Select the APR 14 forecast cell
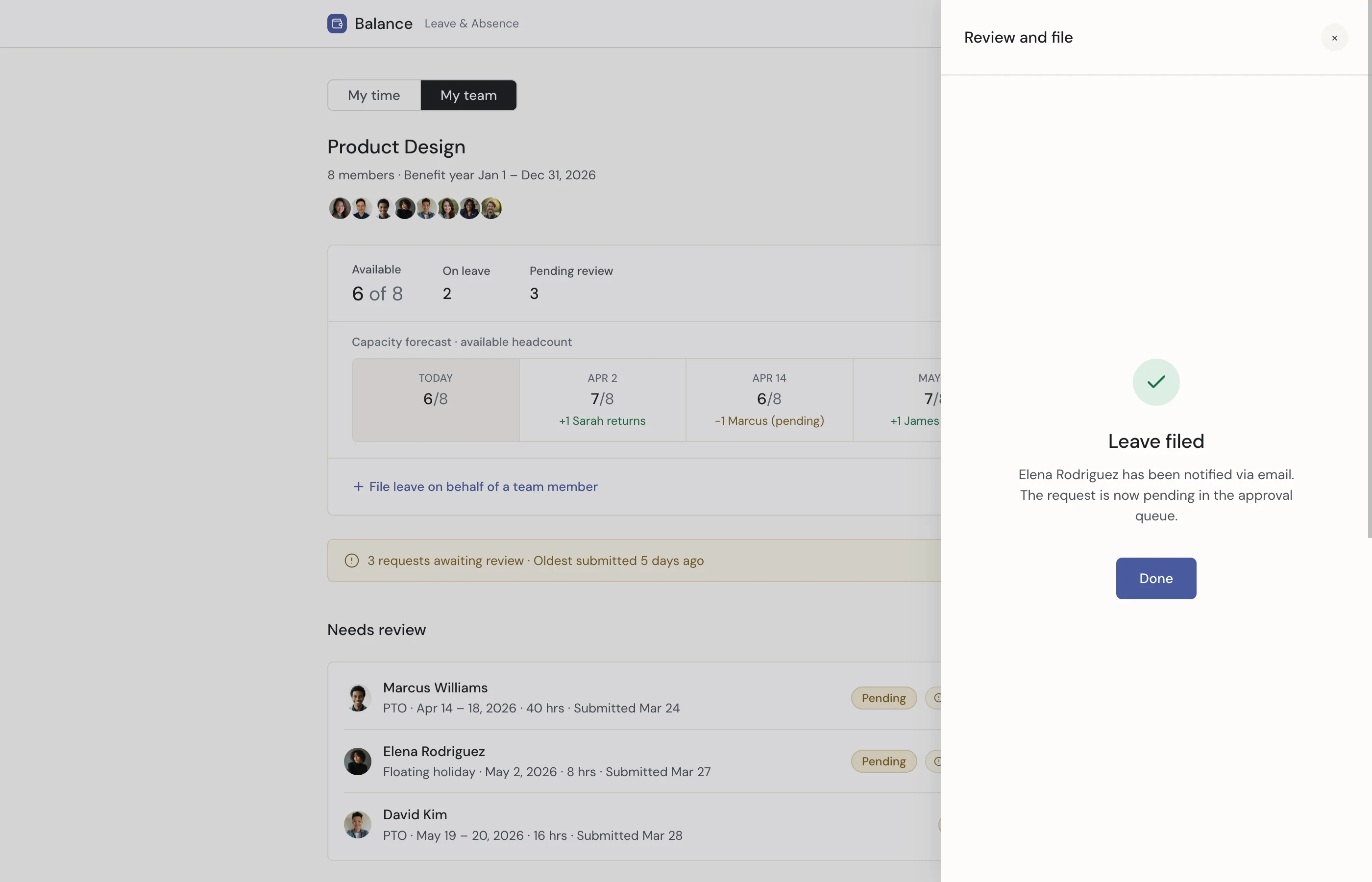The width and height of the screenshot is (1372, 882). pyautogui.click(x=768, y=400)
